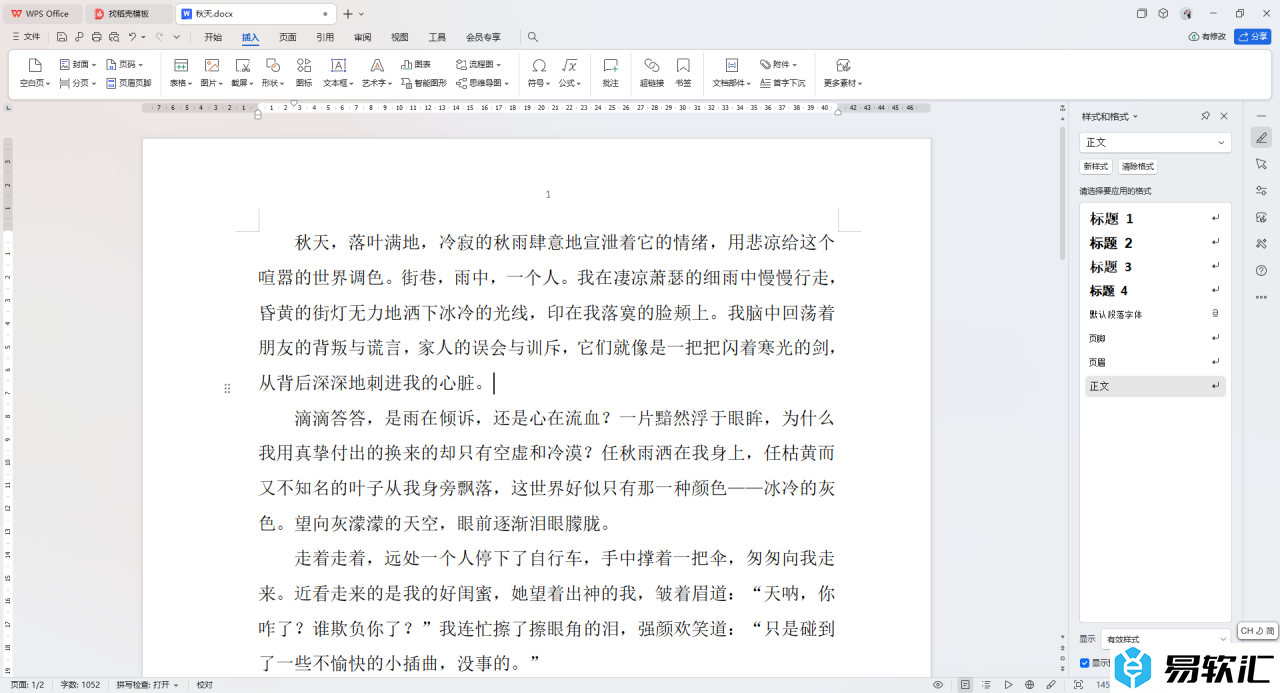1280x693 pixels.
Task: Switch to page layout view in status bar
Action: point(965,685)
